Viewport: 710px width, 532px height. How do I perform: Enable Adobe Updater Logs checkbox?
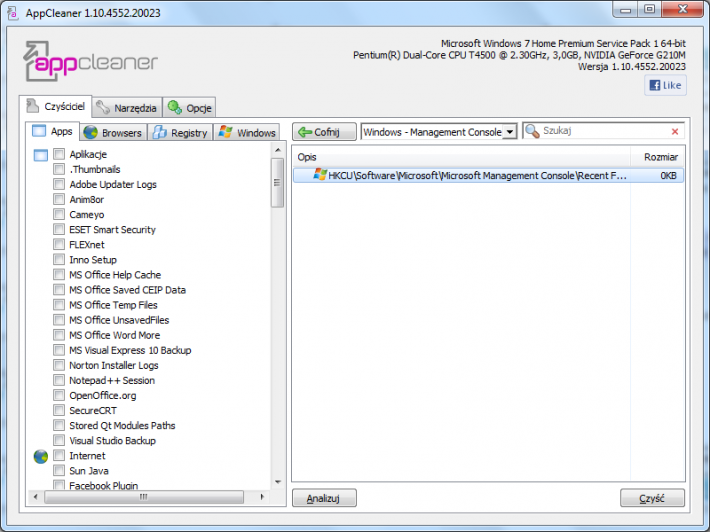coord(59,184)
